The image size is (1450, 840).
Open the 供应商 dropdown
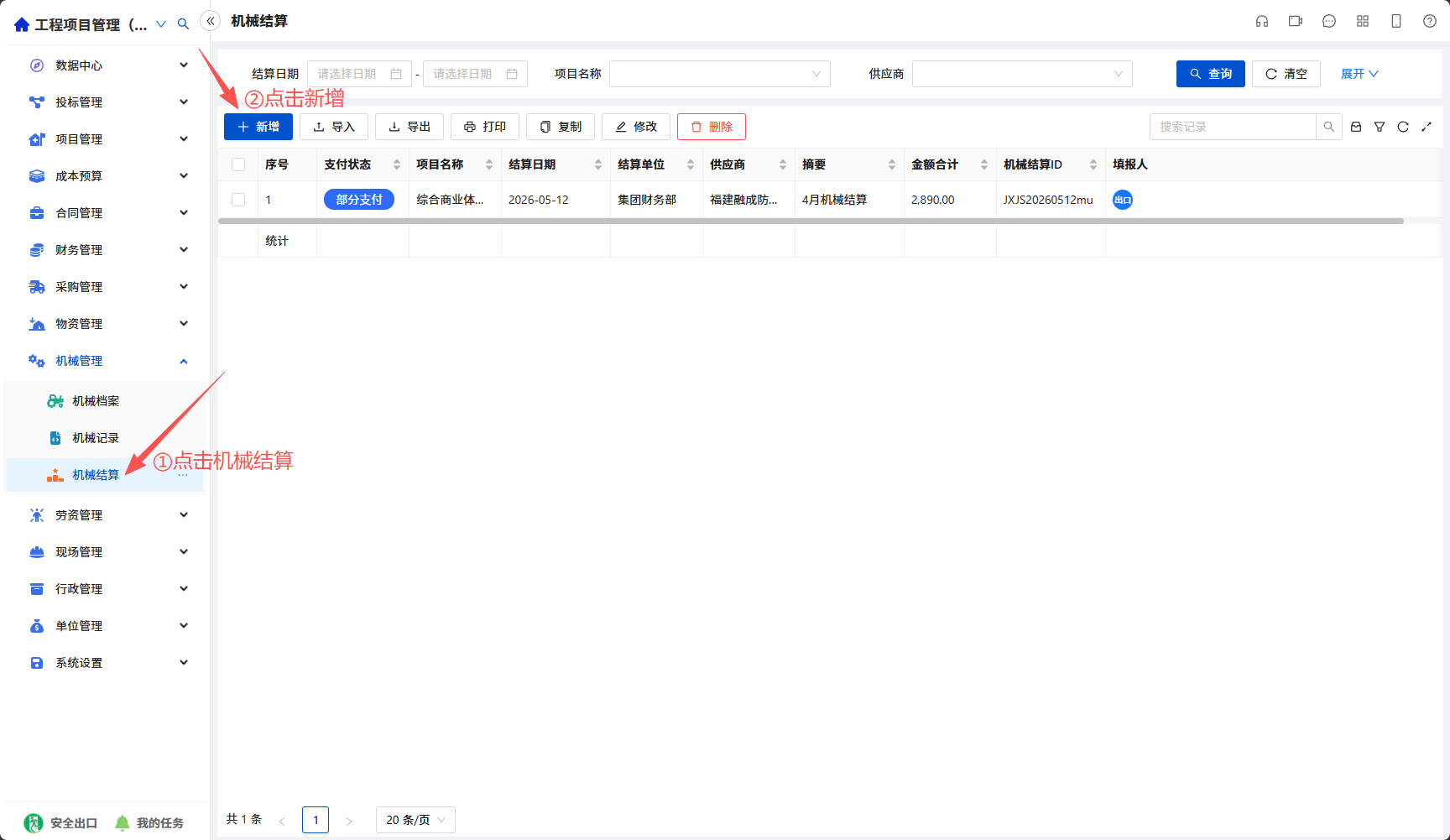[1022, 74]
